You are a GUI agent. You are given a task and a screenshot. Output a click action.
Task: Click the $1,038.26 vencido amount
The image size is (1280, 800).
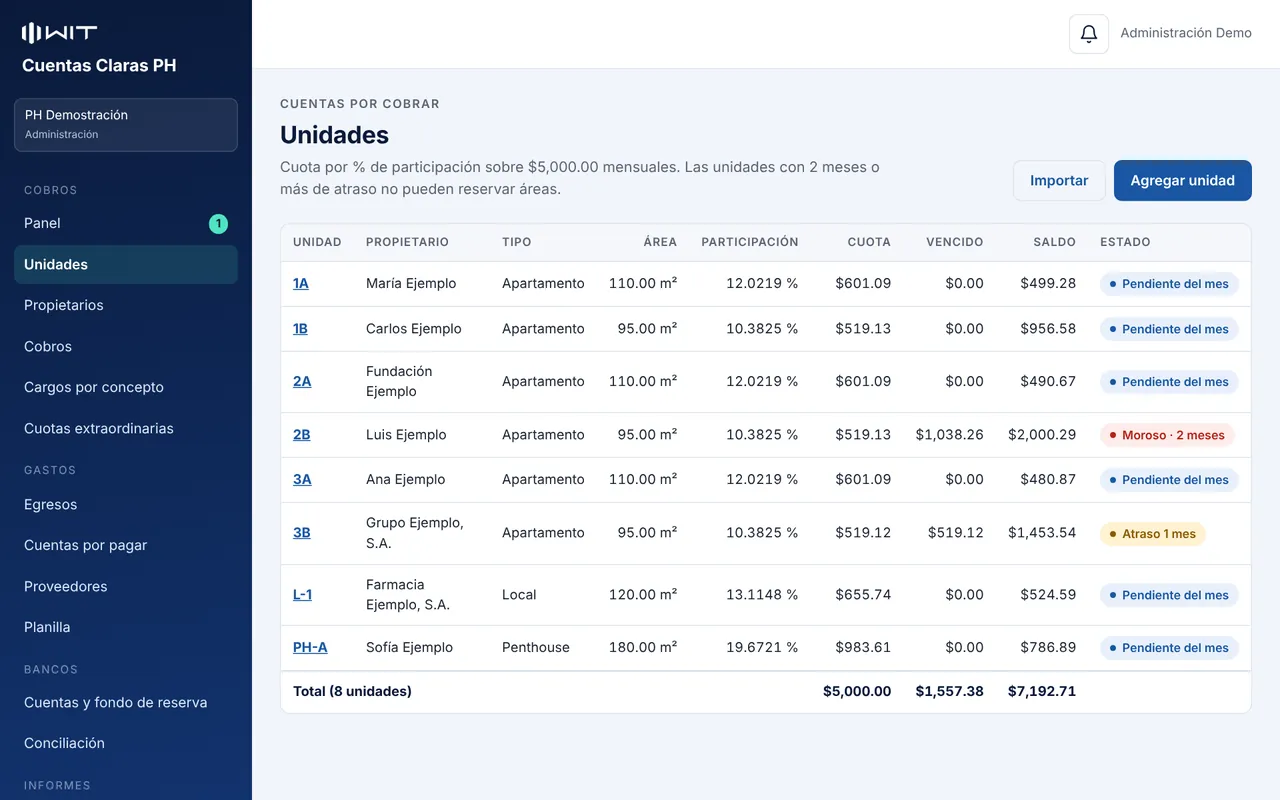[x=950, y=435]
